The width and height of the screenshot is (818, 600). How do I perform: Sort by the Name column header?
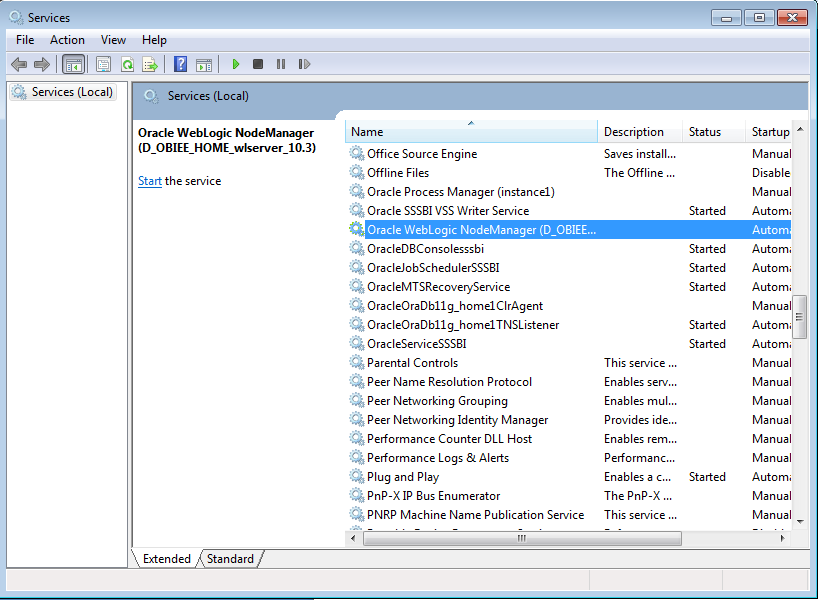tap(471, 131)
